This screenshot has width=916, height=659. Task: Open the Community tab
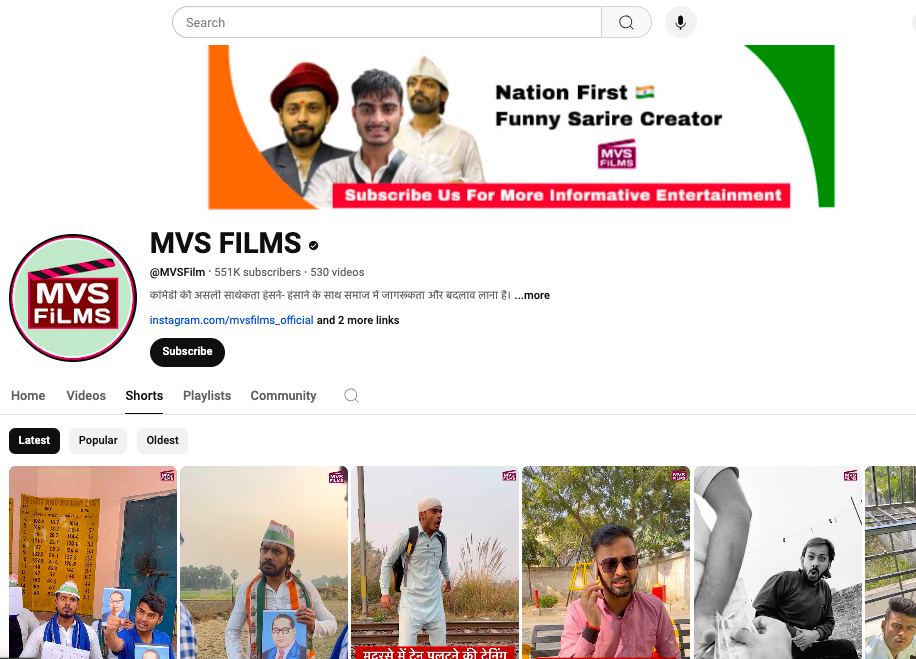point(283,396)
